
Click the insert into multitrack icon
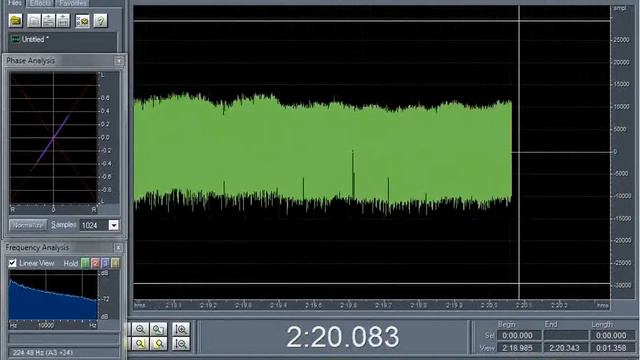point(49,20)
